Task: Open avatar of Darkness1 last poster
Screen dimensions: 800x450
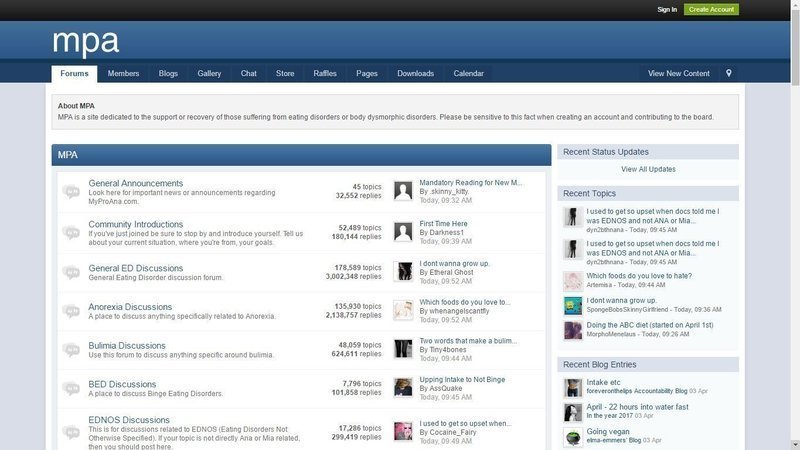Action: tap(403, 231)
